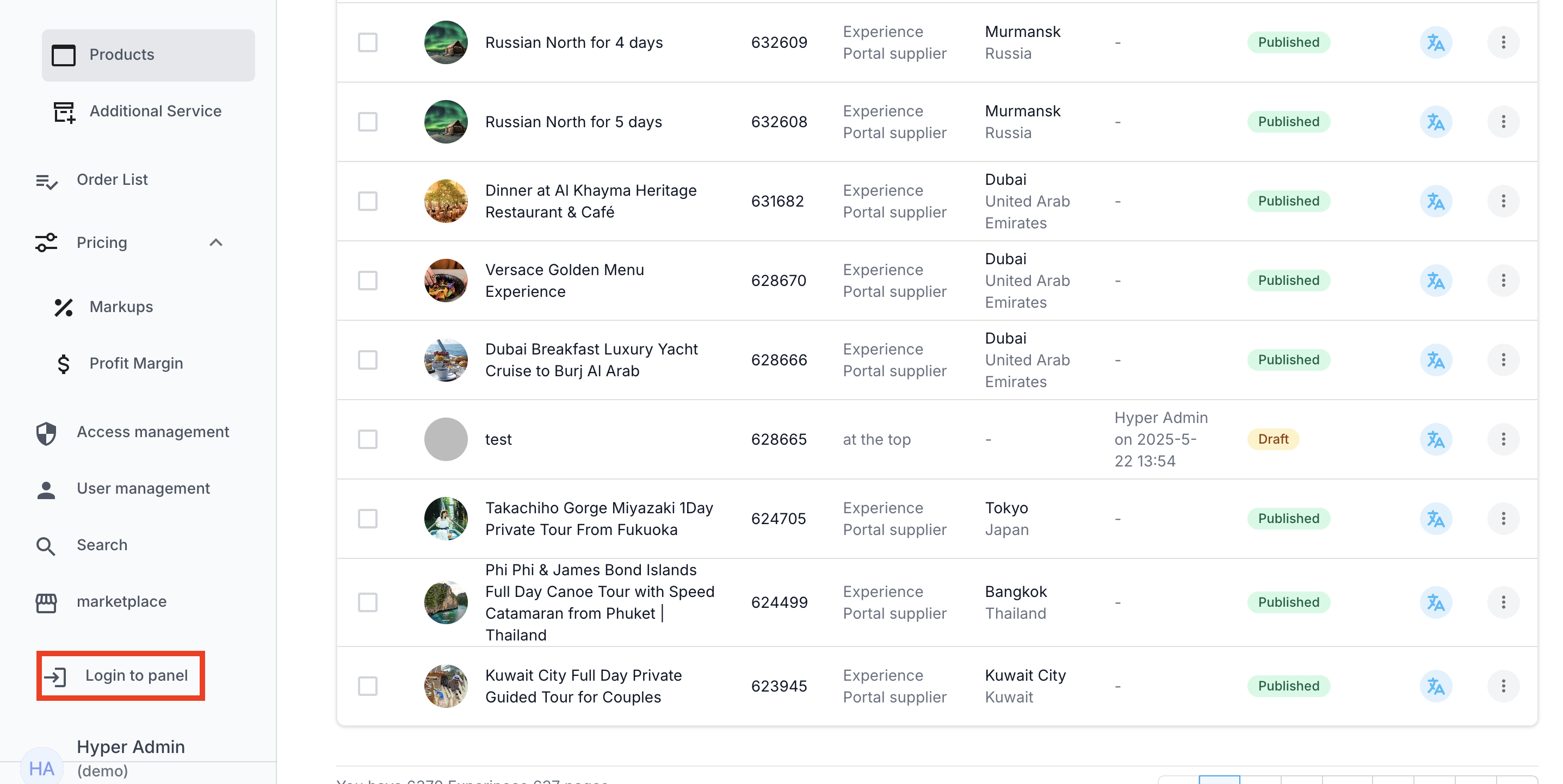Tick the Dubai Breakfast Luxury Yacht Cruise checkbox
Screen dimensions: 1563x784
coord(368,359)
